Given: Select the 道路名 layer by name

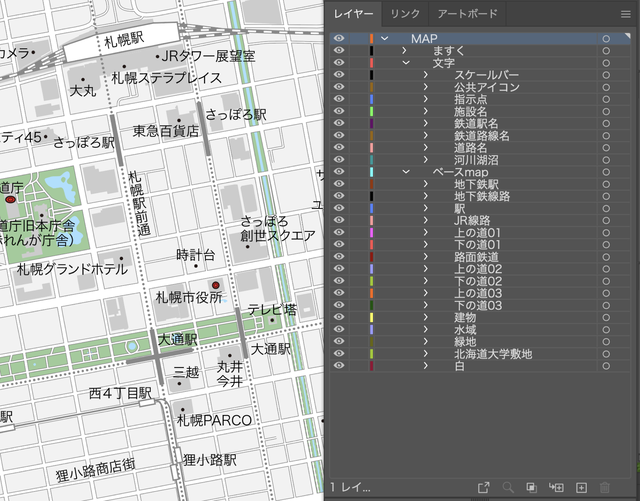Looking at the screenshot, I should (x=470, y=147).
